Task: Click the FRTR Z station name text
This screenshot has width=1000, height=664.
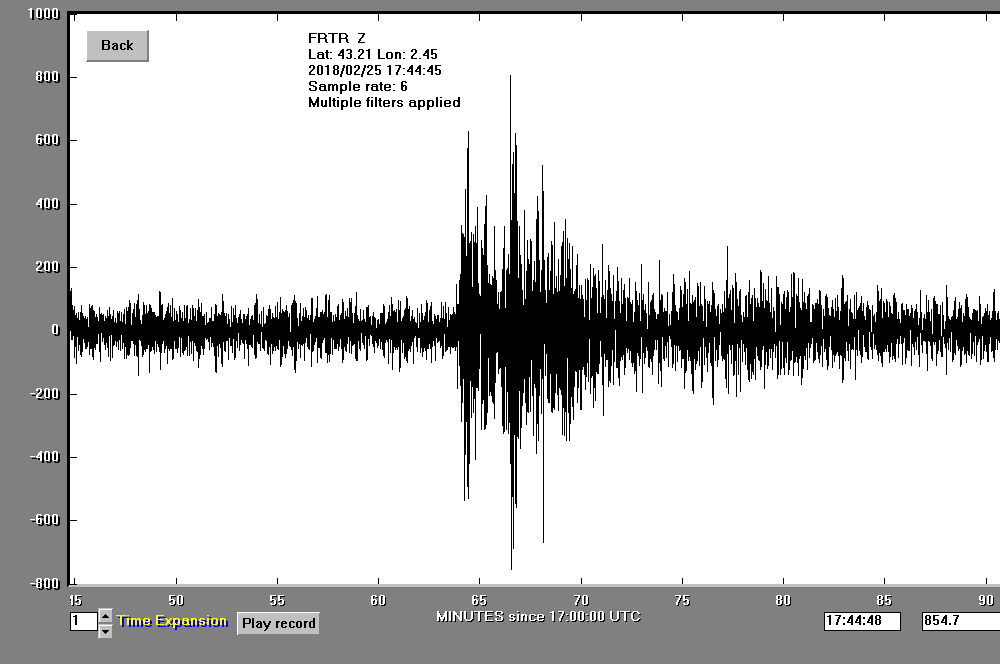Action: coord(337,38)
